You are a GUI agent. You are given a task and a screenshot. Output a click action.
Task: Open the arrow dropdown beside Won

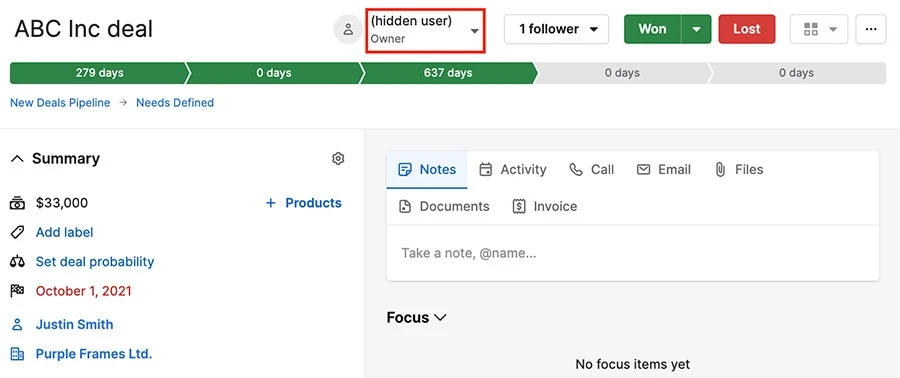coord(696,29)
